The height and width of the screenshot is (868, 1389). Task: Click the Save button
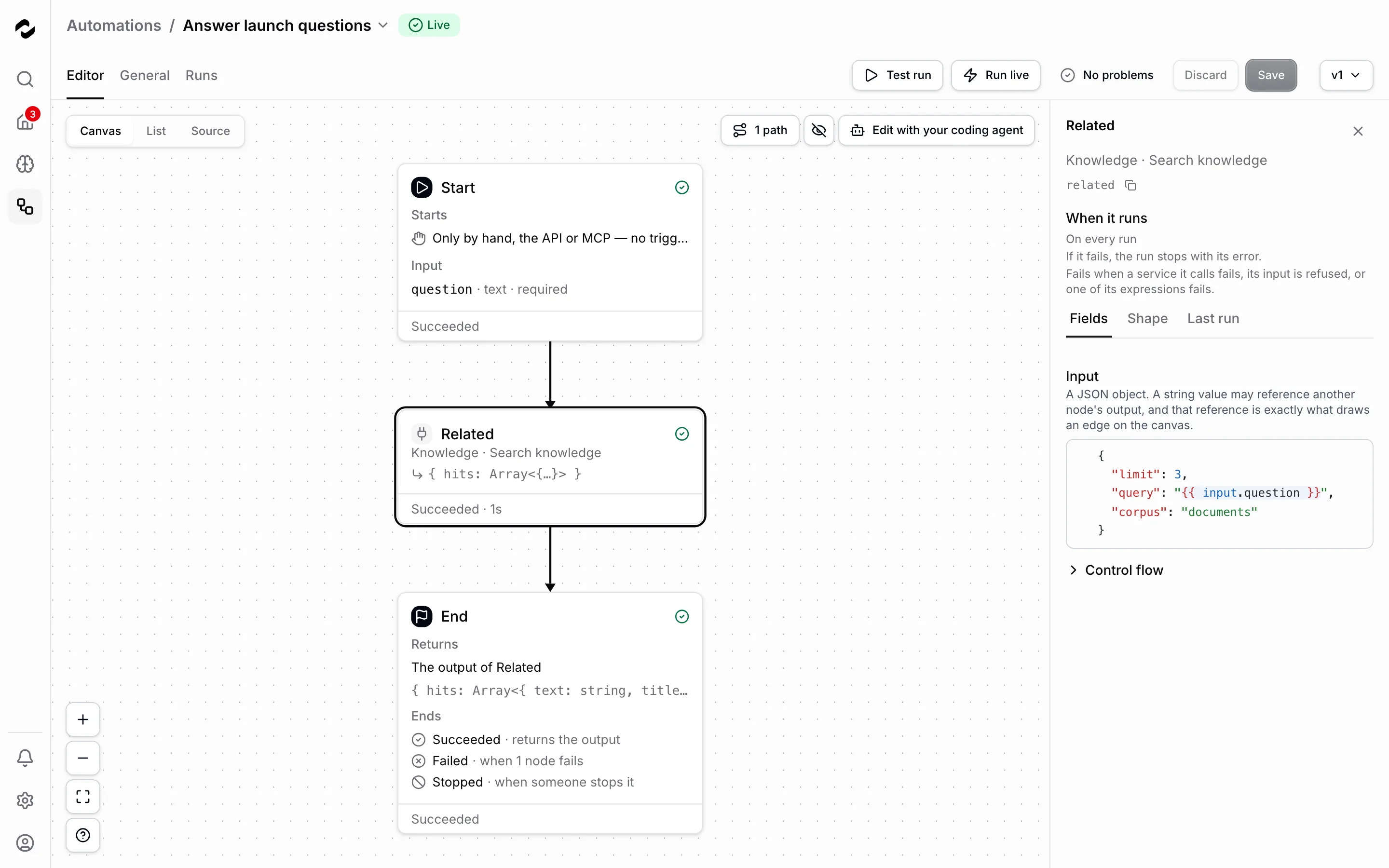pos(1271,75)
